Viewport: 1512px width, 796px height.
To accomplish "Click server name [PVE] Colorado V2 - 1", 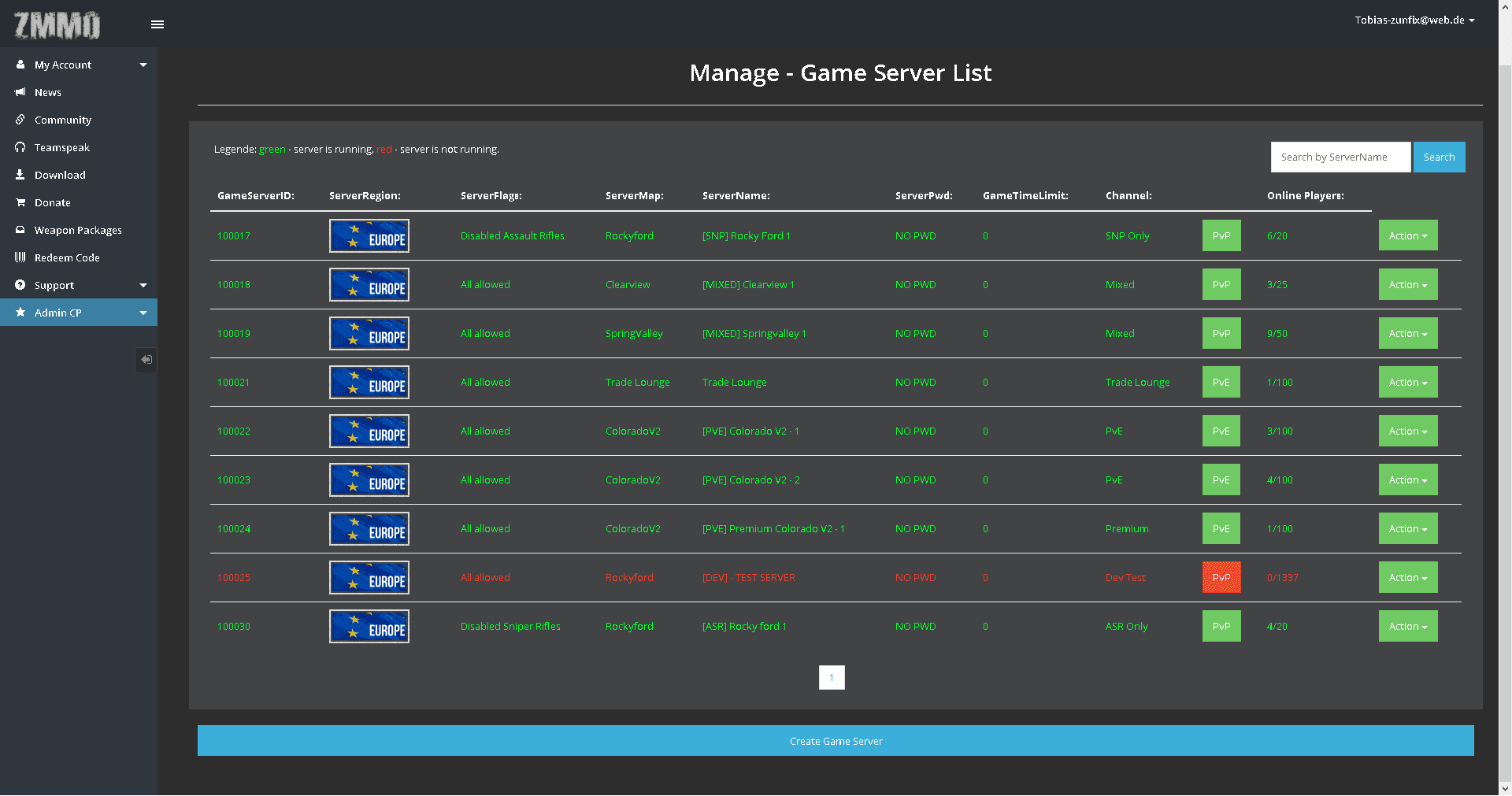I will click(750, 431).
